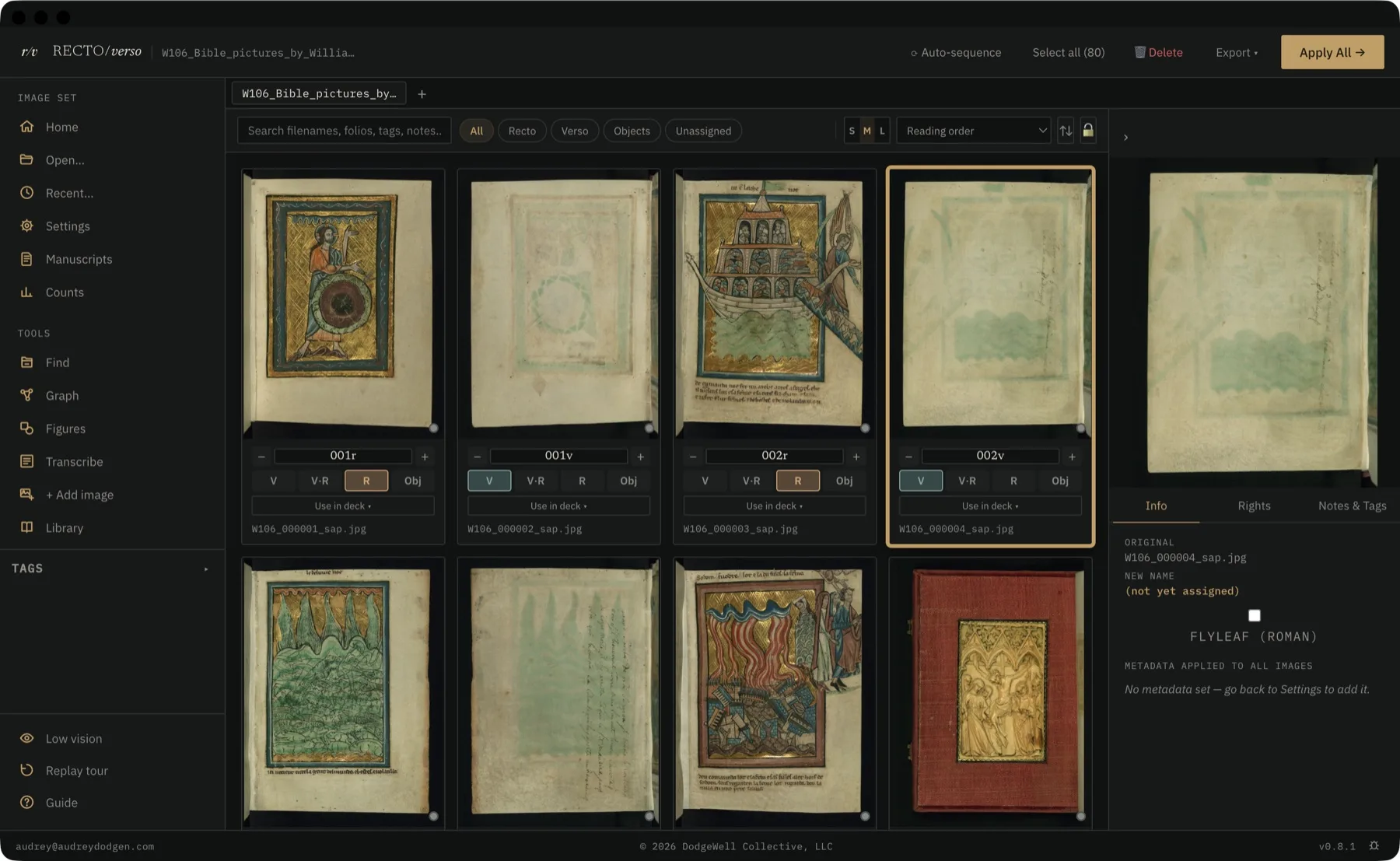Filter by Unassigned images
This screenshot has height=861, width=1400.
point(703,131)
